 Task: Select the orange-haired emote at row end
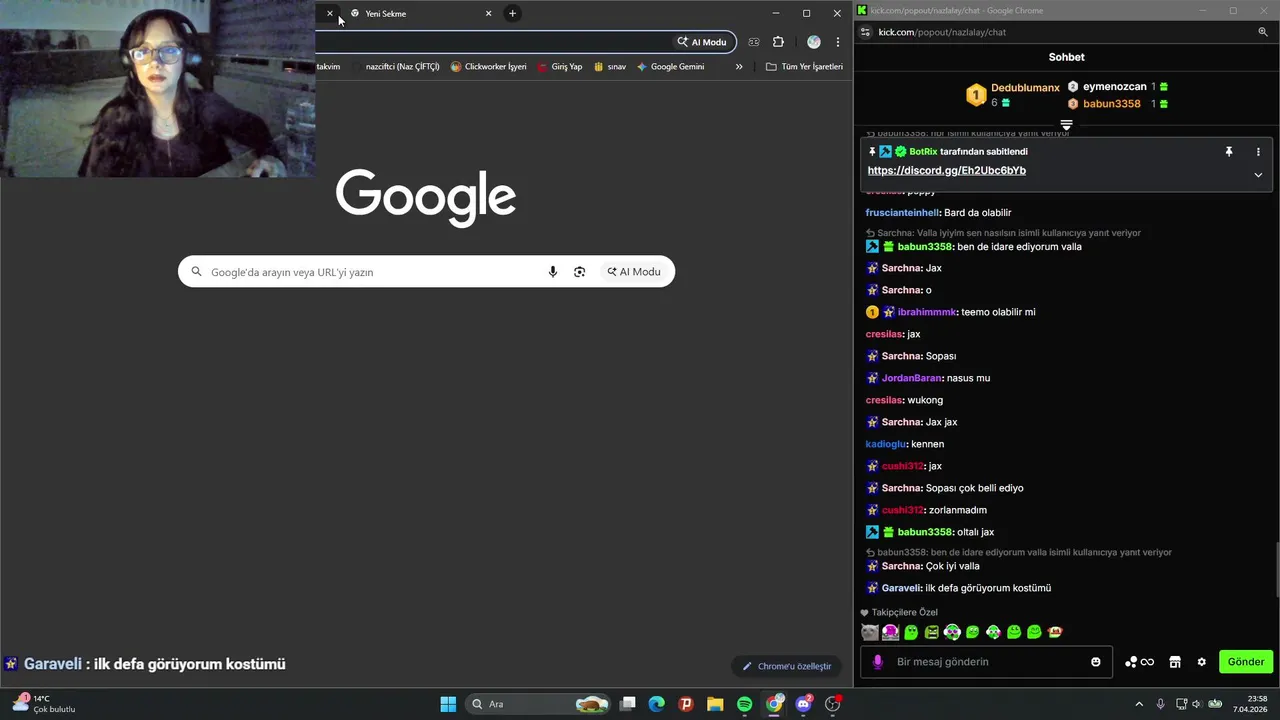point(1055,632)
